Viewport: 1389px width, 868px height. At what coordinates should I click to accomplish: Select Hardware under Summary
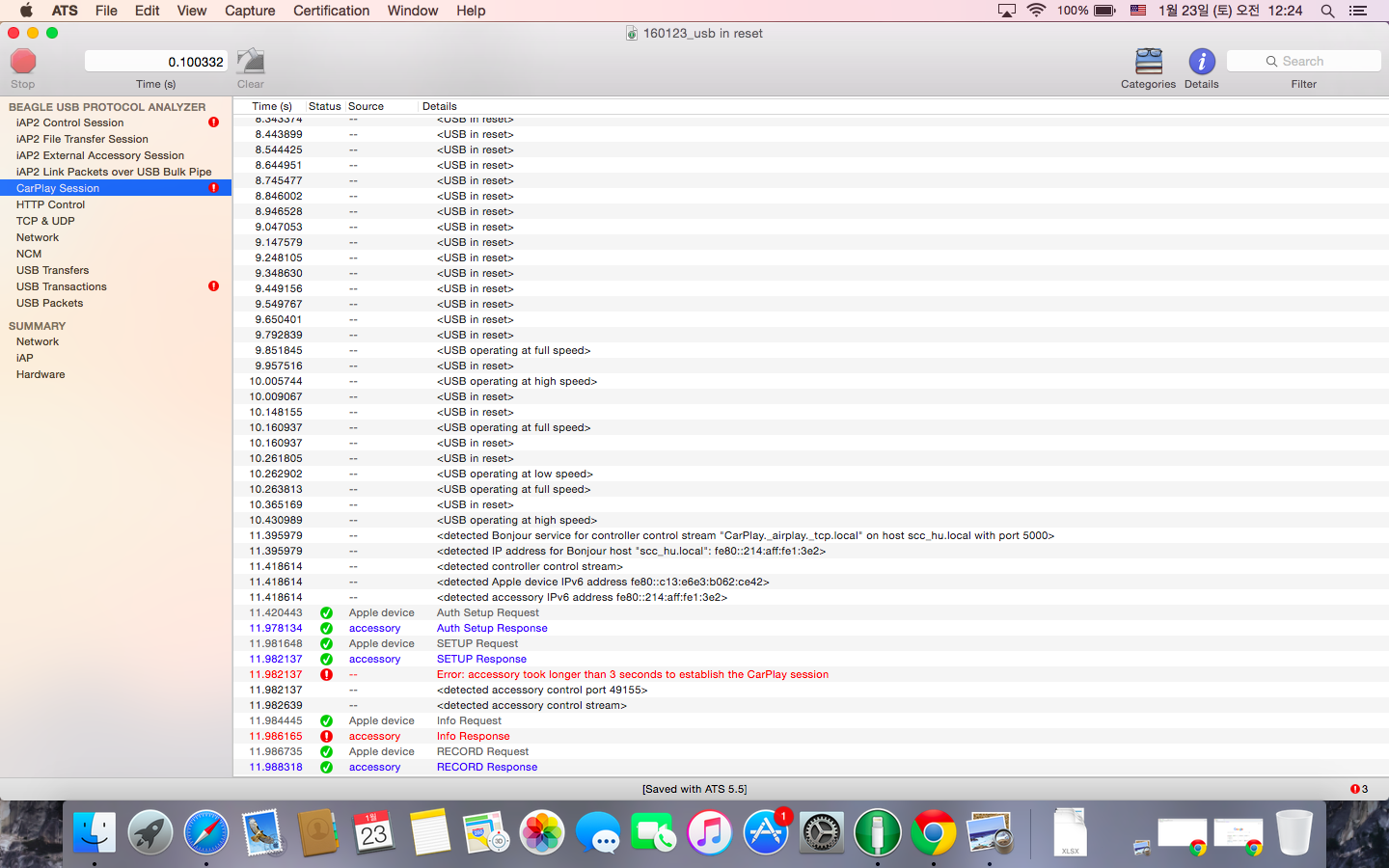pyautogui.click(x=116, y=374)
